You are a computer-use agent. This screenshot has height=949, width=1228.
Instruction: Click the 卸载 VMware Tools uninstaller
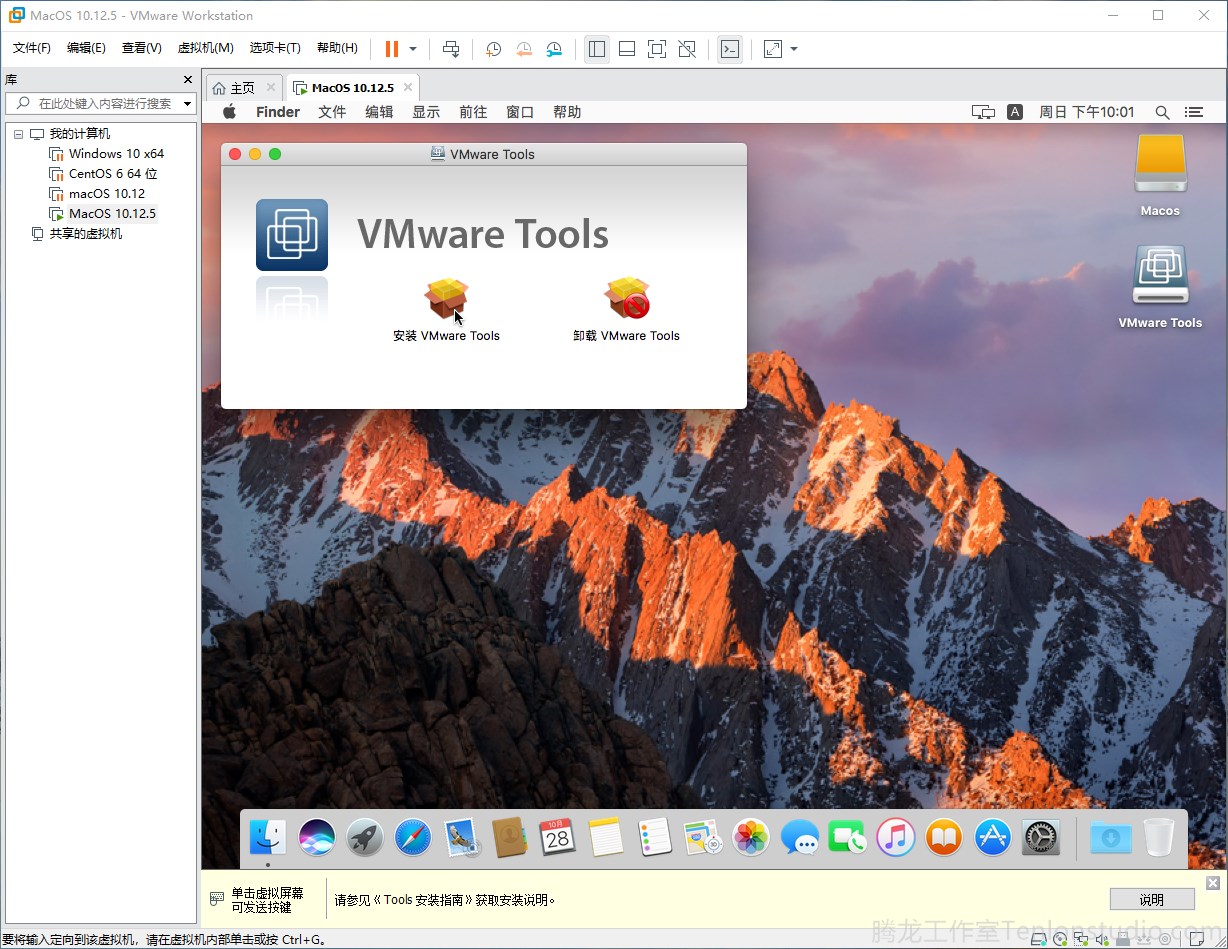pos(626,310)
